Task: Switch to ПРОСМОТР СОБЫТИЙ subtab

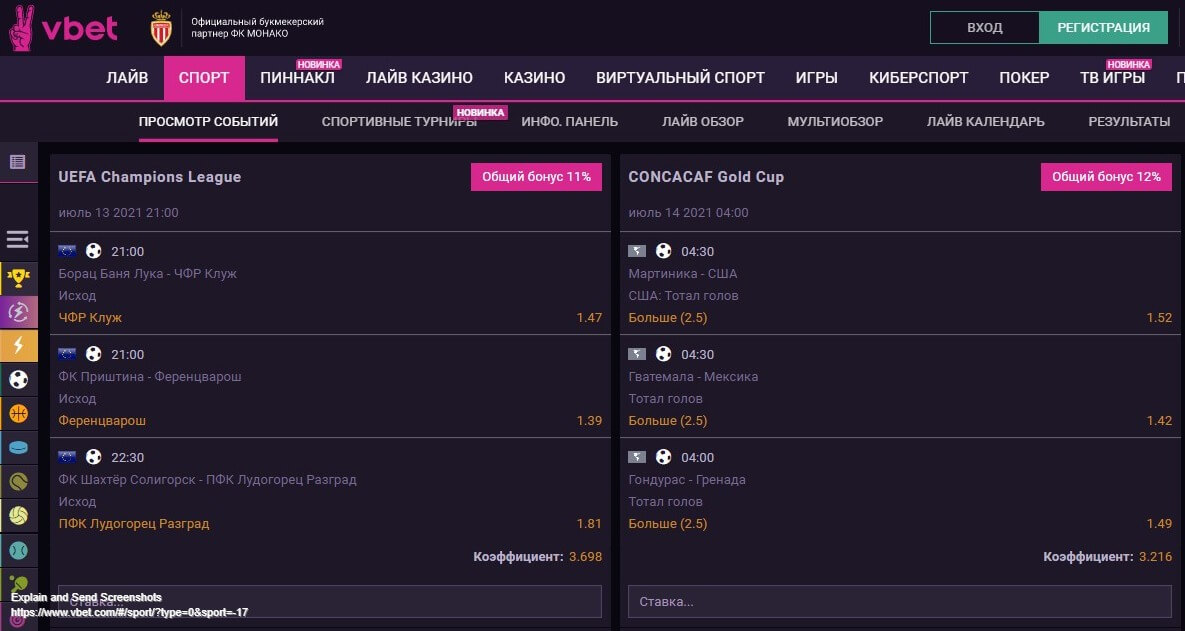Action: [209, 122]
